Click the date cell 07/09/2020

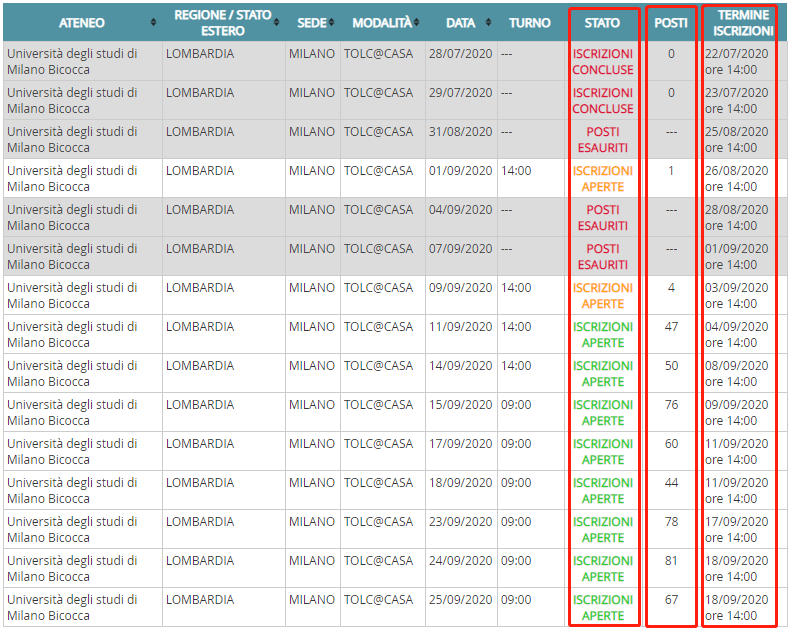[460, 249]
